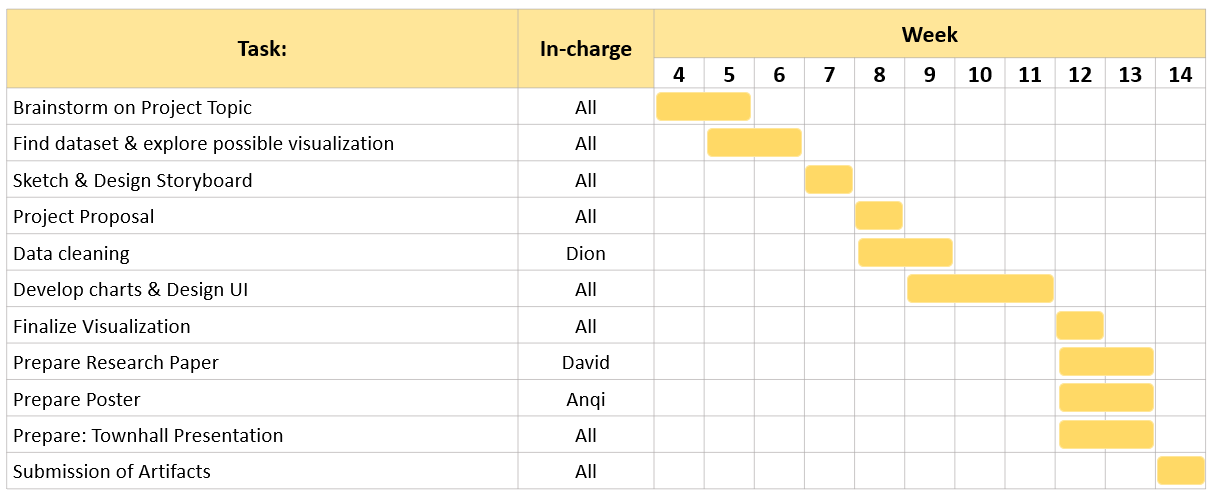Select the Prepare Poster bar
The width and height of the screenshot is (1210, 495).
coord(1106,398)
